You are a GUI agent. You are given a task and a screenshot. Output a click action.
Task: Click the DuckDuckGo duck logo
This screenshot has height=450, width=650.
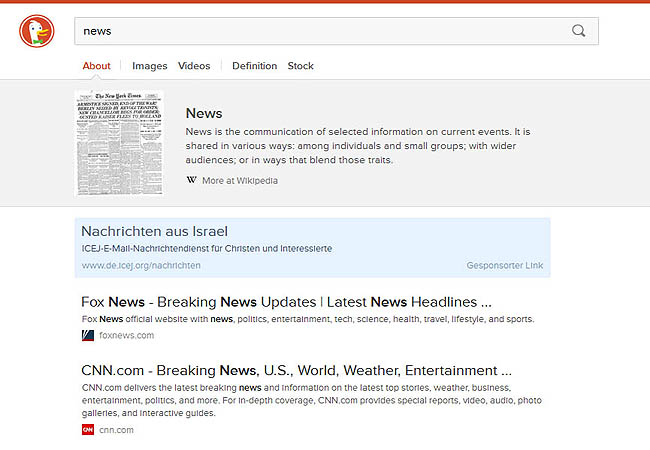point(36,31)
